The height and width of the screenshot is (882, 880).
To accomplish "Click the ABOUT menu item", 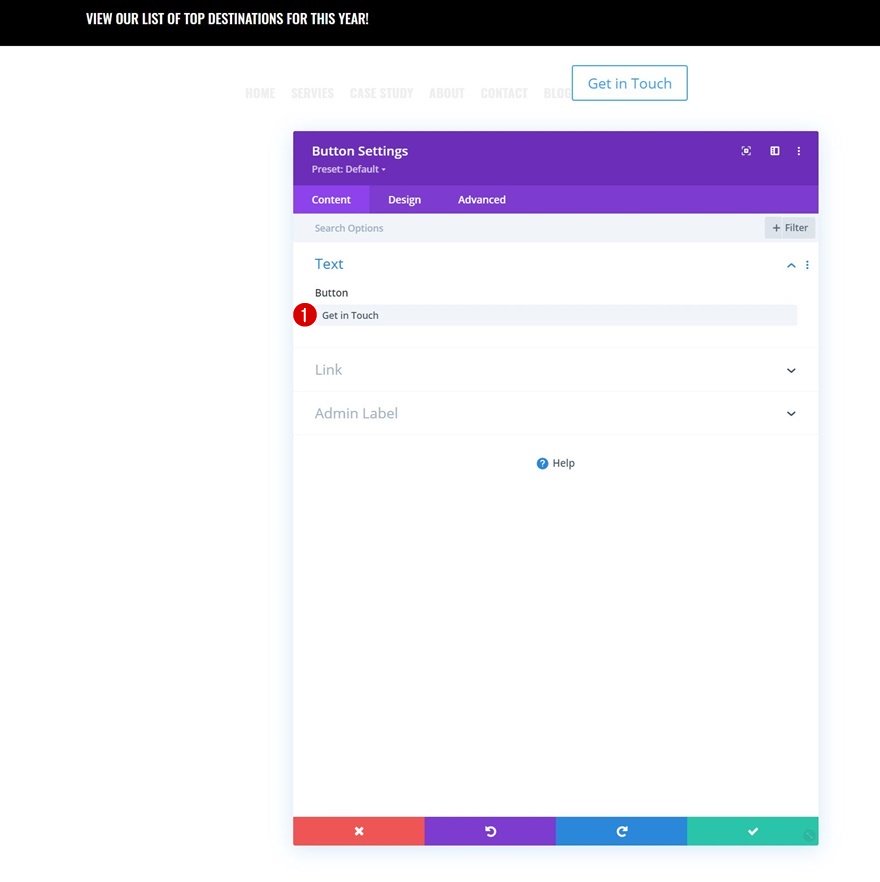I will [447, 93].
